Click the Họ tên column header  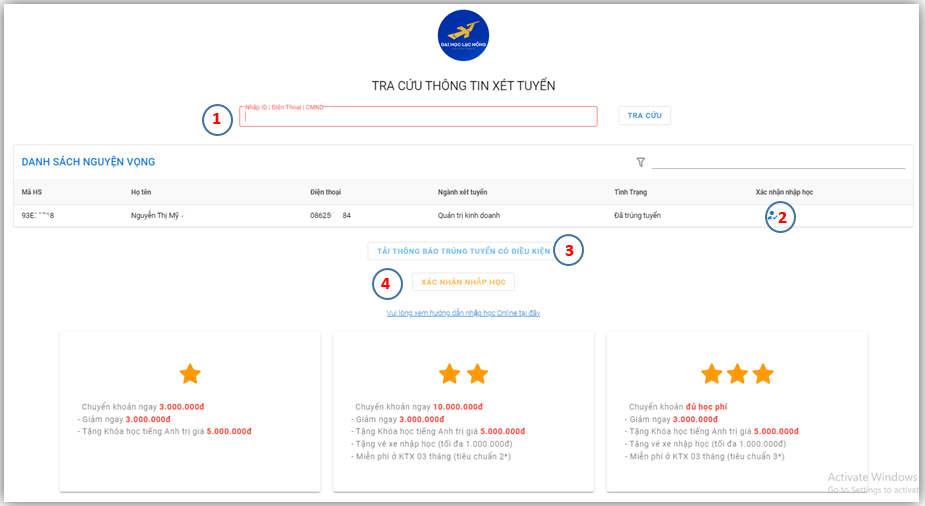[x=141, y=192]
